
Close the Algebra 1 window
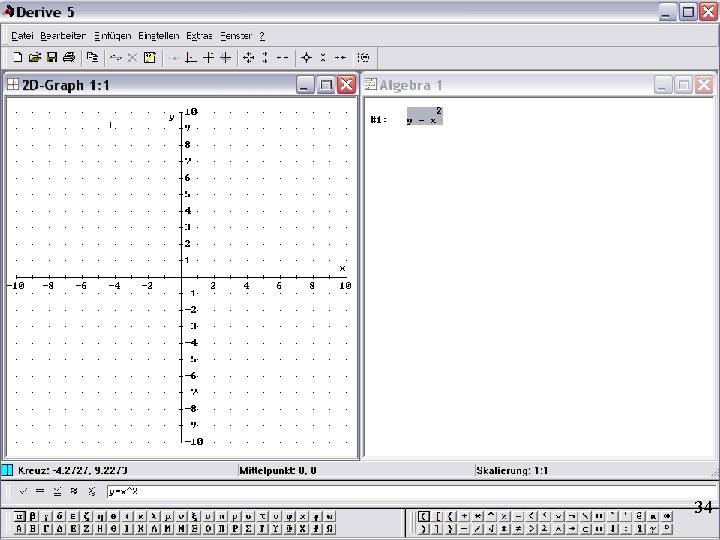[x=704, y=85]
